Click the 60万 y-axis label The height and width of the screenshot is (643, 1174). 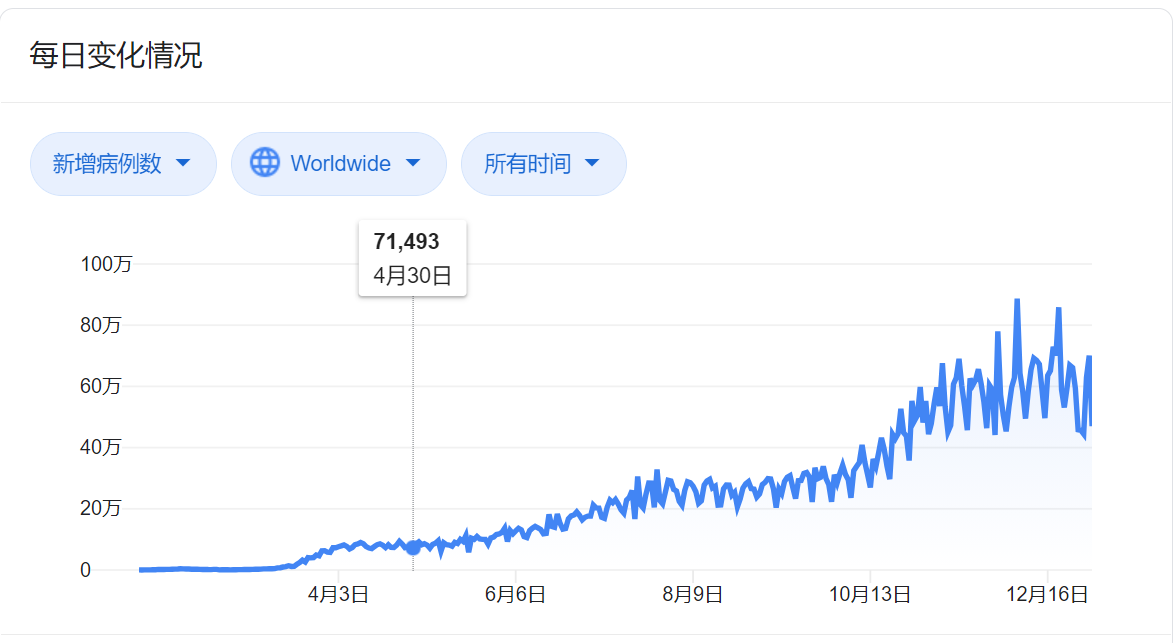coord(100,386)
